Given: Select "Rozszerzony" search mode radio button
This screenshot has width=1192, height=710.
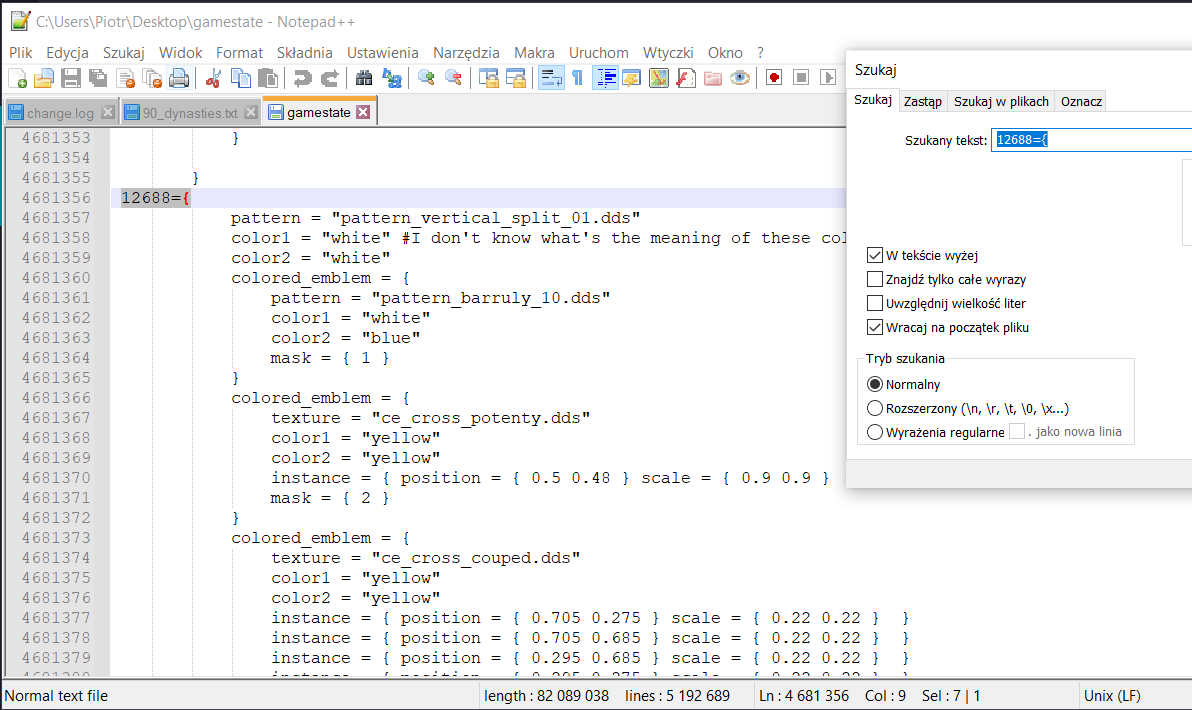Looking at the screenshot, I should click(875, 408).
